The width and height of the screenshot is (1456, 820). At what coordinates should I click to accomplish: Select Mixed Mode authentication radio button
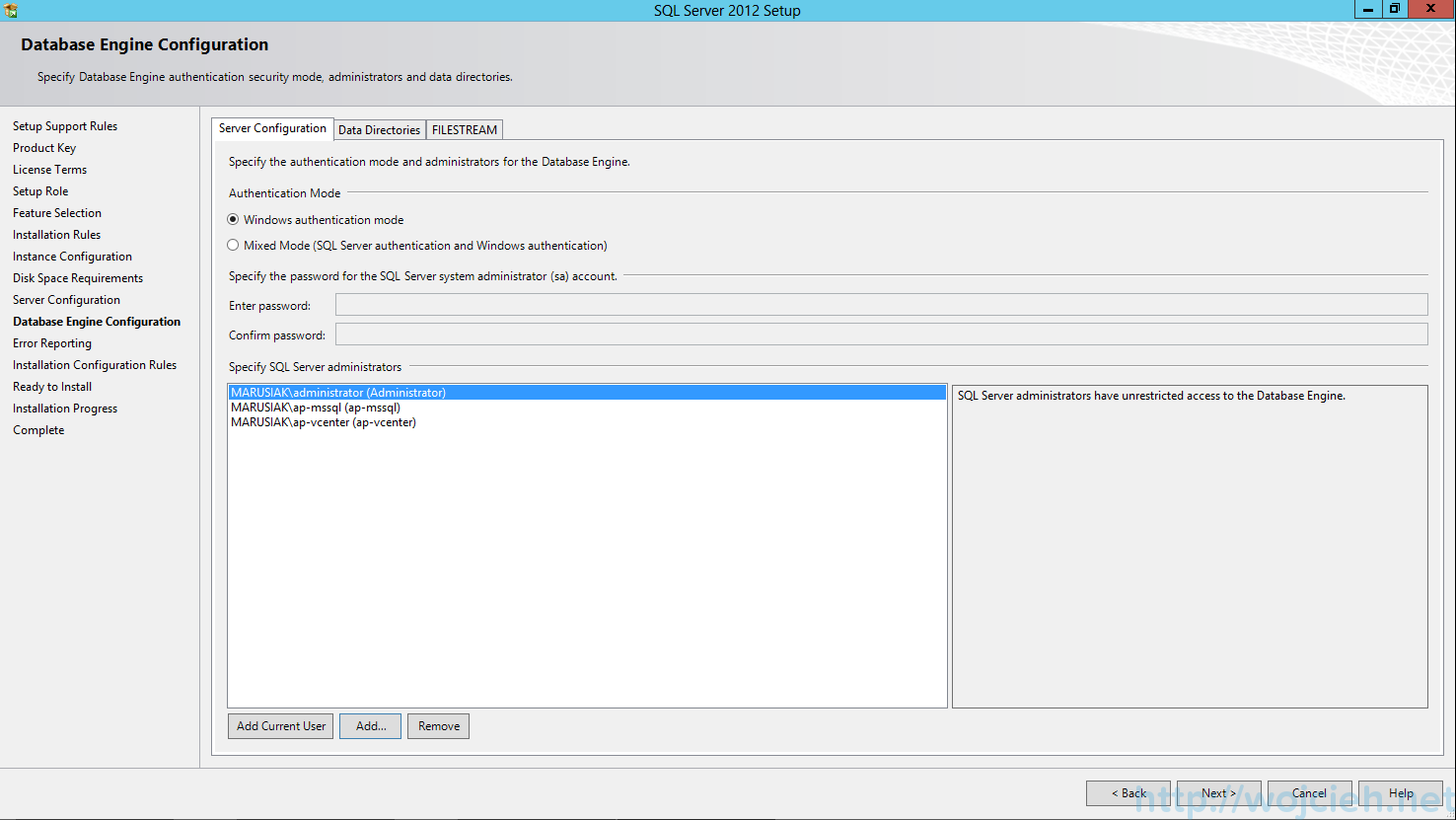click(233, 245)
